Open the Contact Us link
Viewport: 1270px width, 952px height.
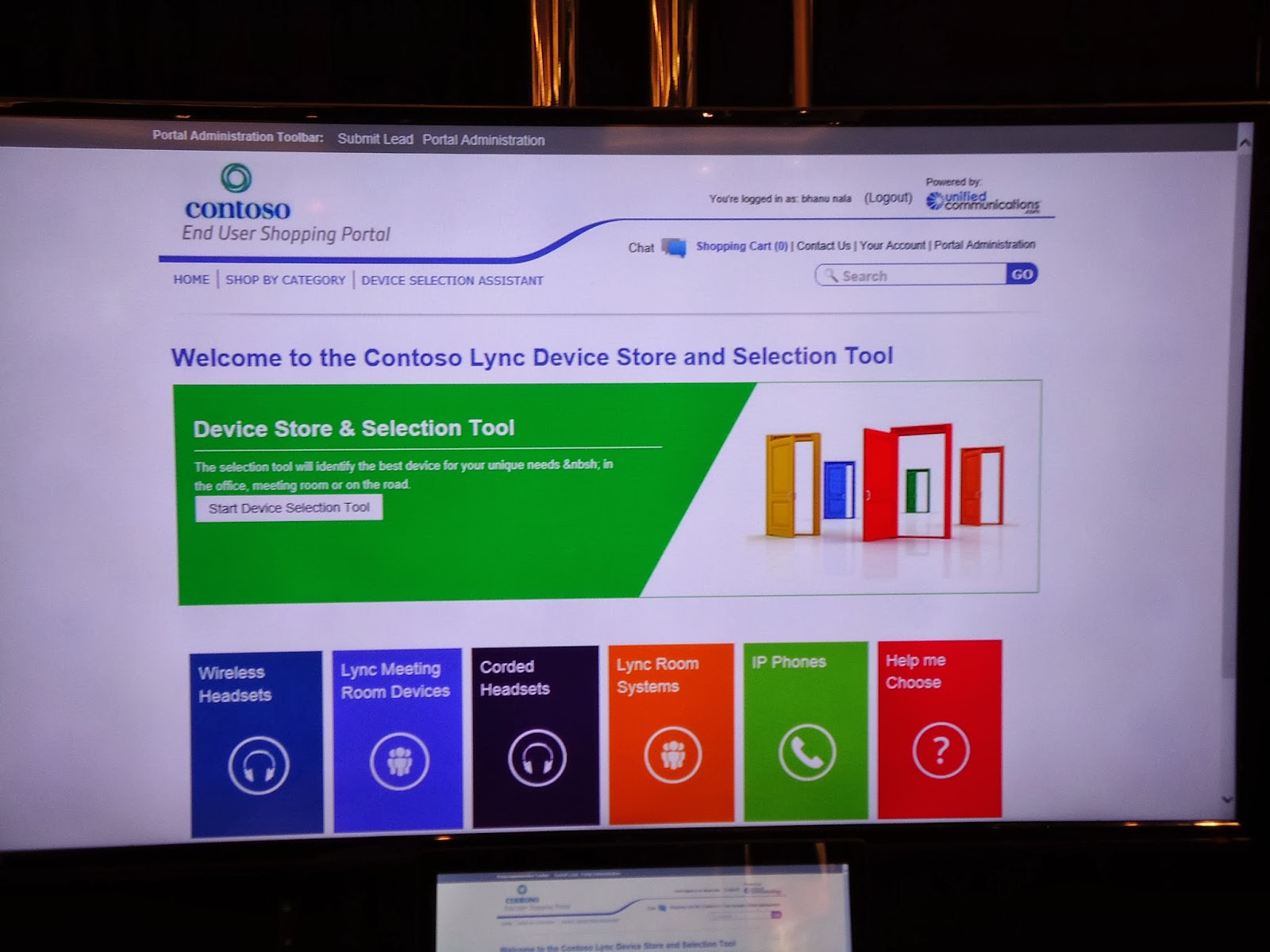point(823,246)
